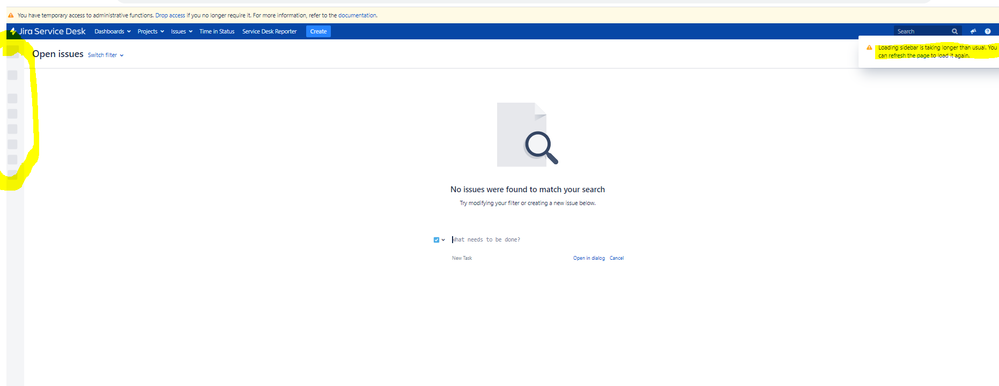This screenshot has width=999, height=386.
Task: Open Time in Status menu item
Action: [217, 31]
